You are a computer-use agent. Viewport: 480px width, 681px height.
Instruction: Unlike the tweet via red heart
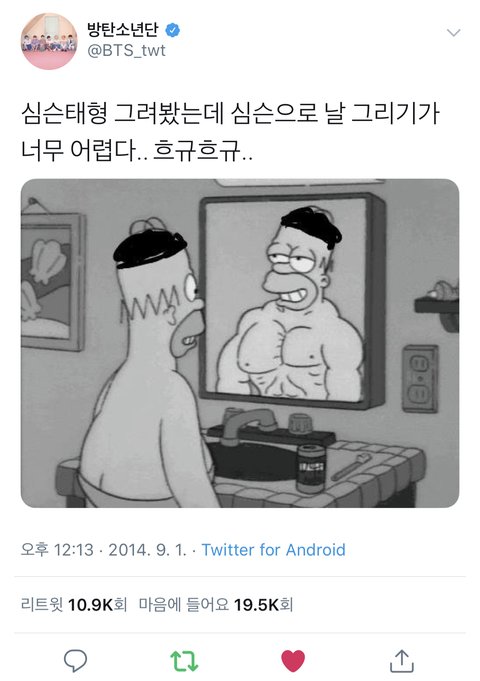click(x=293, y=661)
